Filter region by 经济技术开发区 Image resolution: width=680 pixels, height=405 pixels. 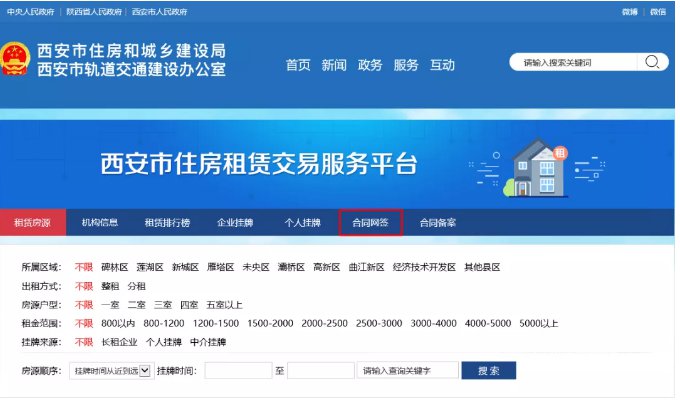coord(424,267)
